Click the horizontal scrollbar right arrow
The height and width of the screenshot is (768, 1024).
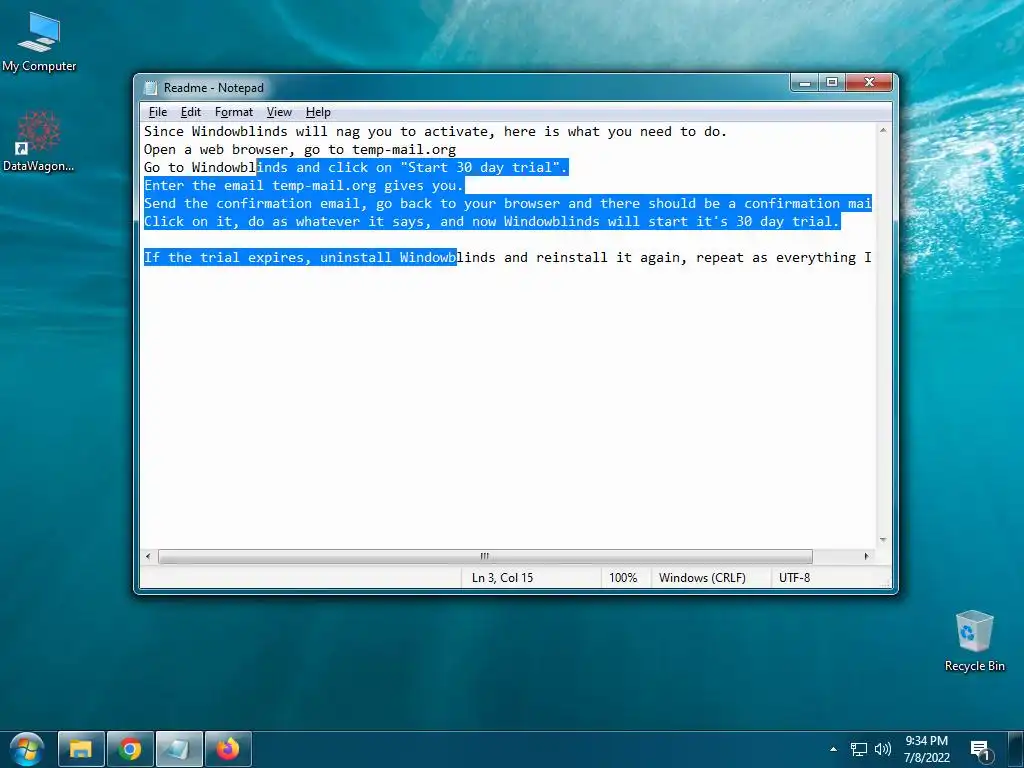click(867, 556)
